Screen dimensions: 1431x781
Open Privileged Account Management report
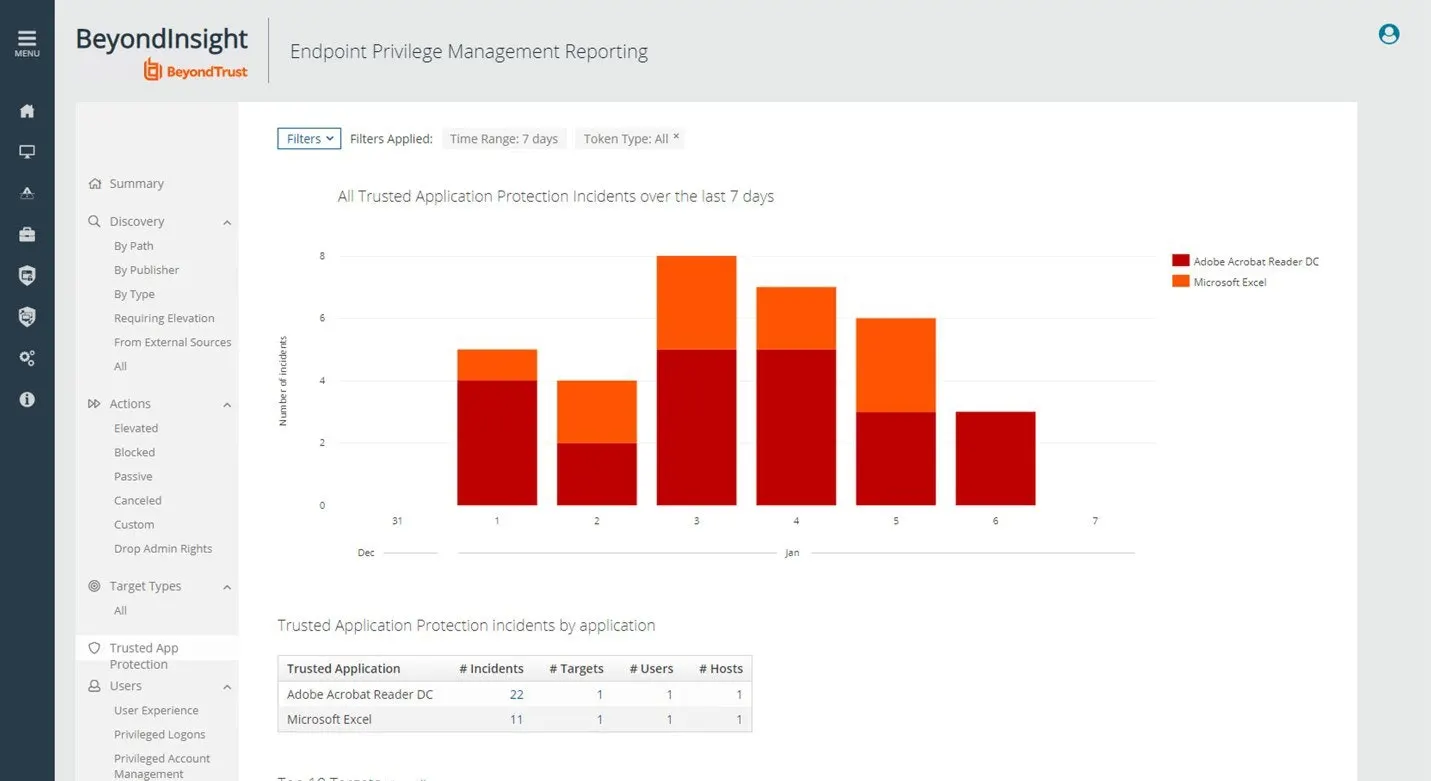click(x=162, y=766)
